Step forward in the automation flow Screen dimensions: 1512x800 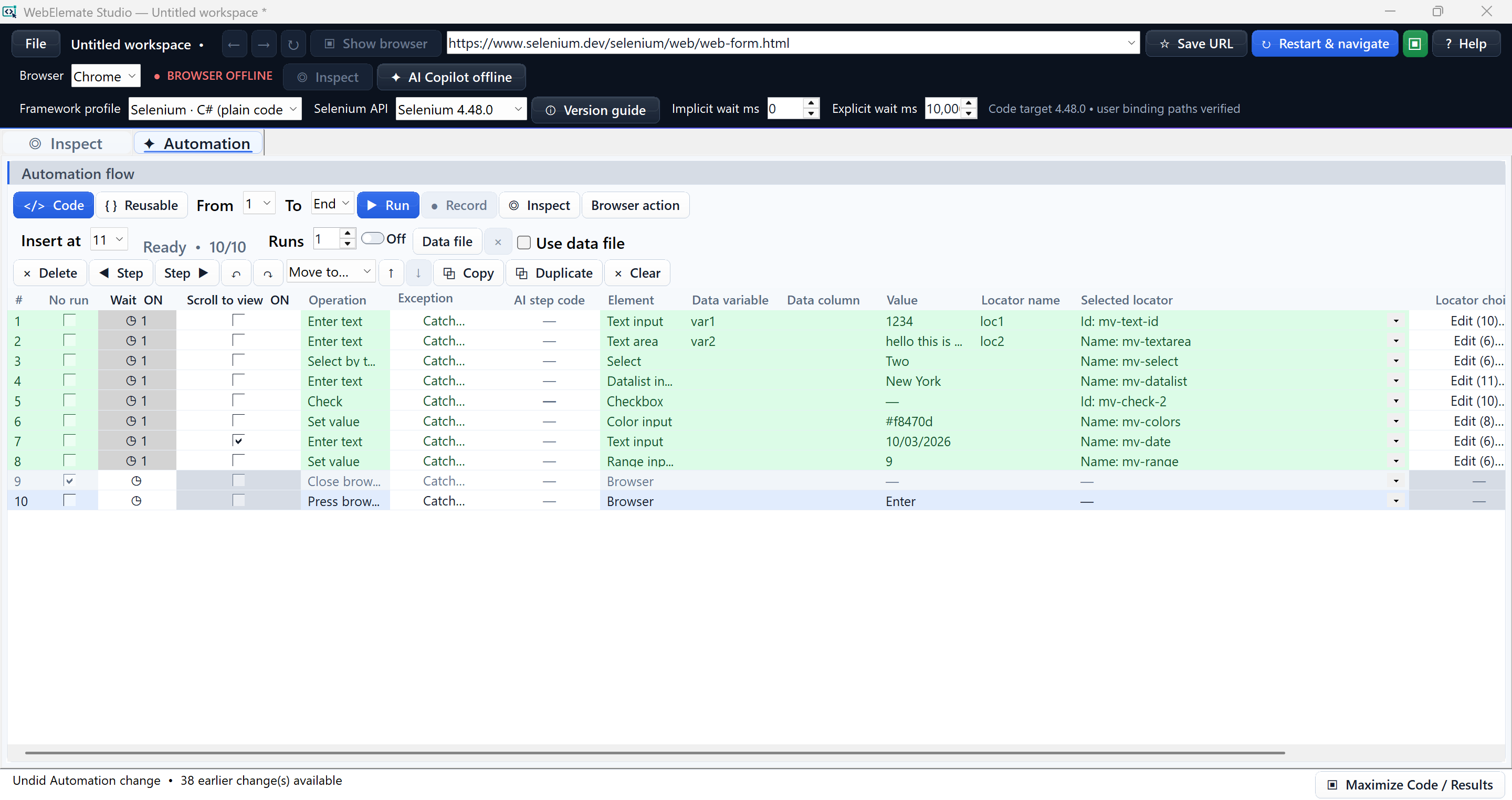(187, 273)
